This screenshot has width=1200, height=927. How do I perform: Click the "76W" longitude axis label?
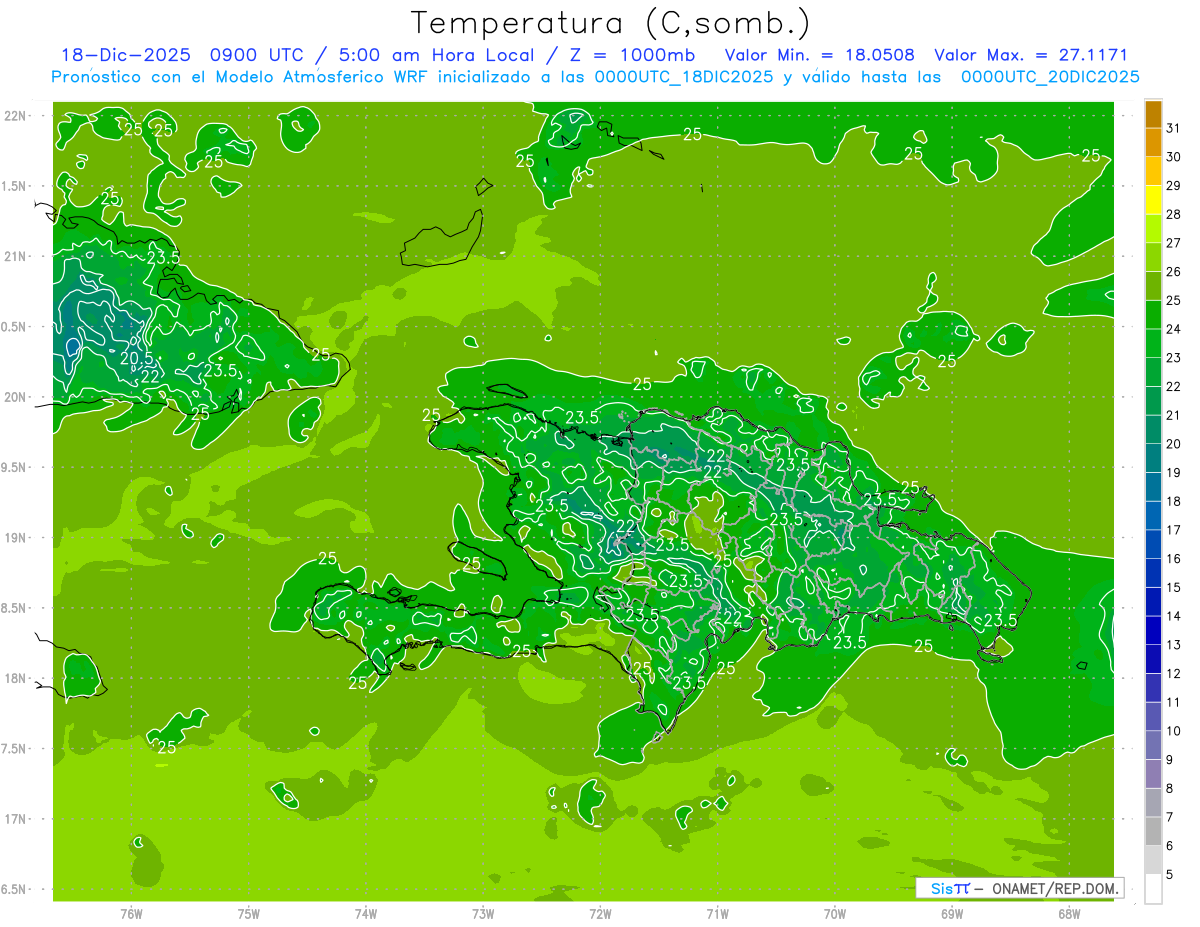tap(131, 913)
